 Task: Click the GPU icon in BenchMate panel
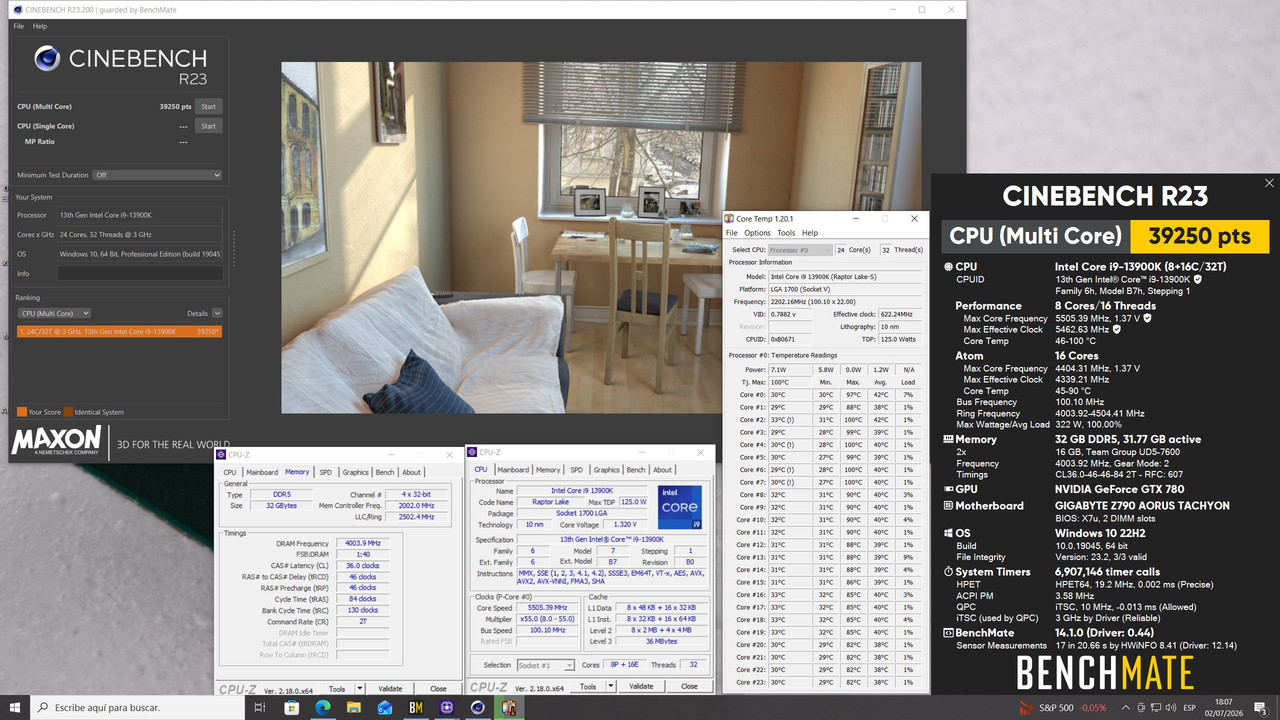(948, 489)
